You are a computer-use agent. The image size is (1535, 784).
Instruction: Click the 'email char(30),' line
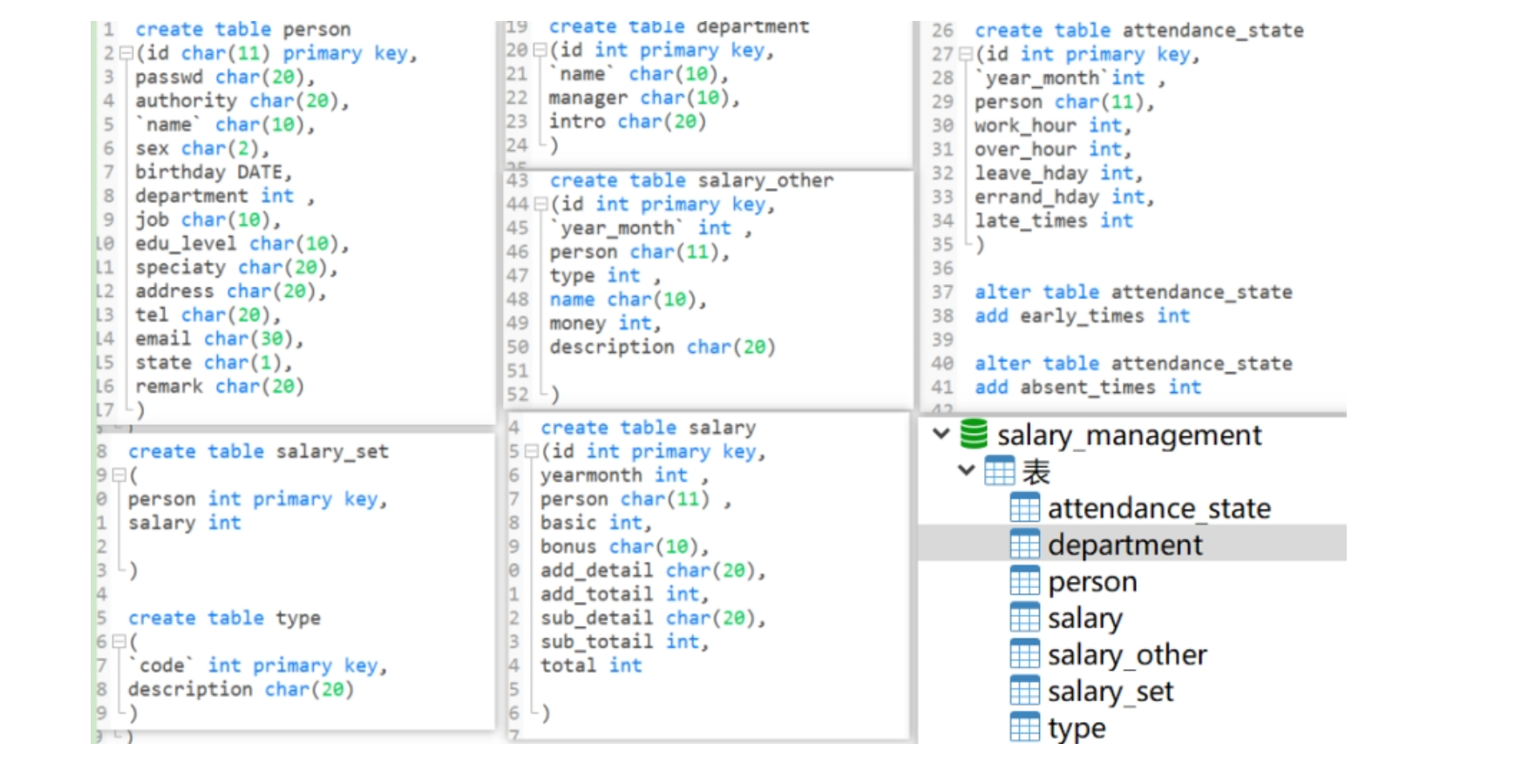pyautogui.click(x=219, y=338)
